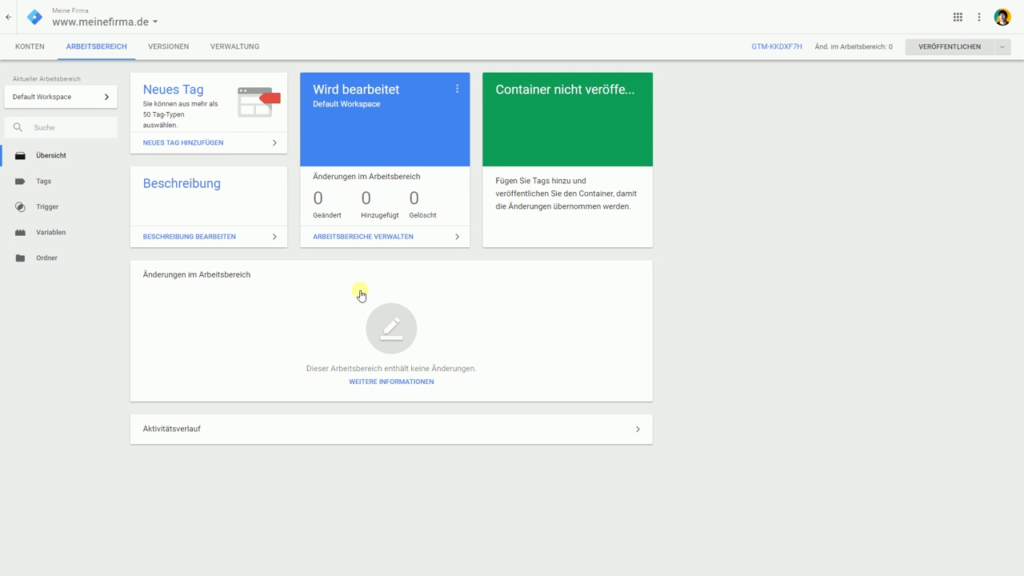1024x576 pixels.
Task: Expand the Aktivitätsverlauf section
Action: point(391,429)
